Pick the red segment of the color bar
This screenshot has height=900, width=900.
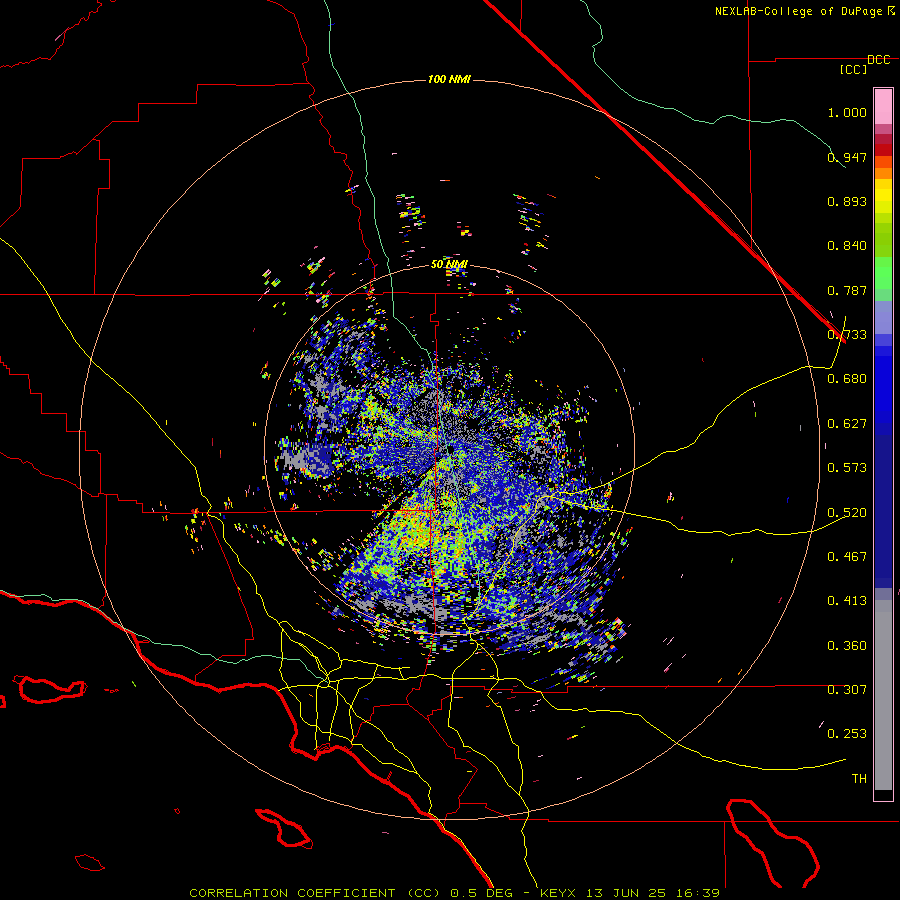pos(883,150)
